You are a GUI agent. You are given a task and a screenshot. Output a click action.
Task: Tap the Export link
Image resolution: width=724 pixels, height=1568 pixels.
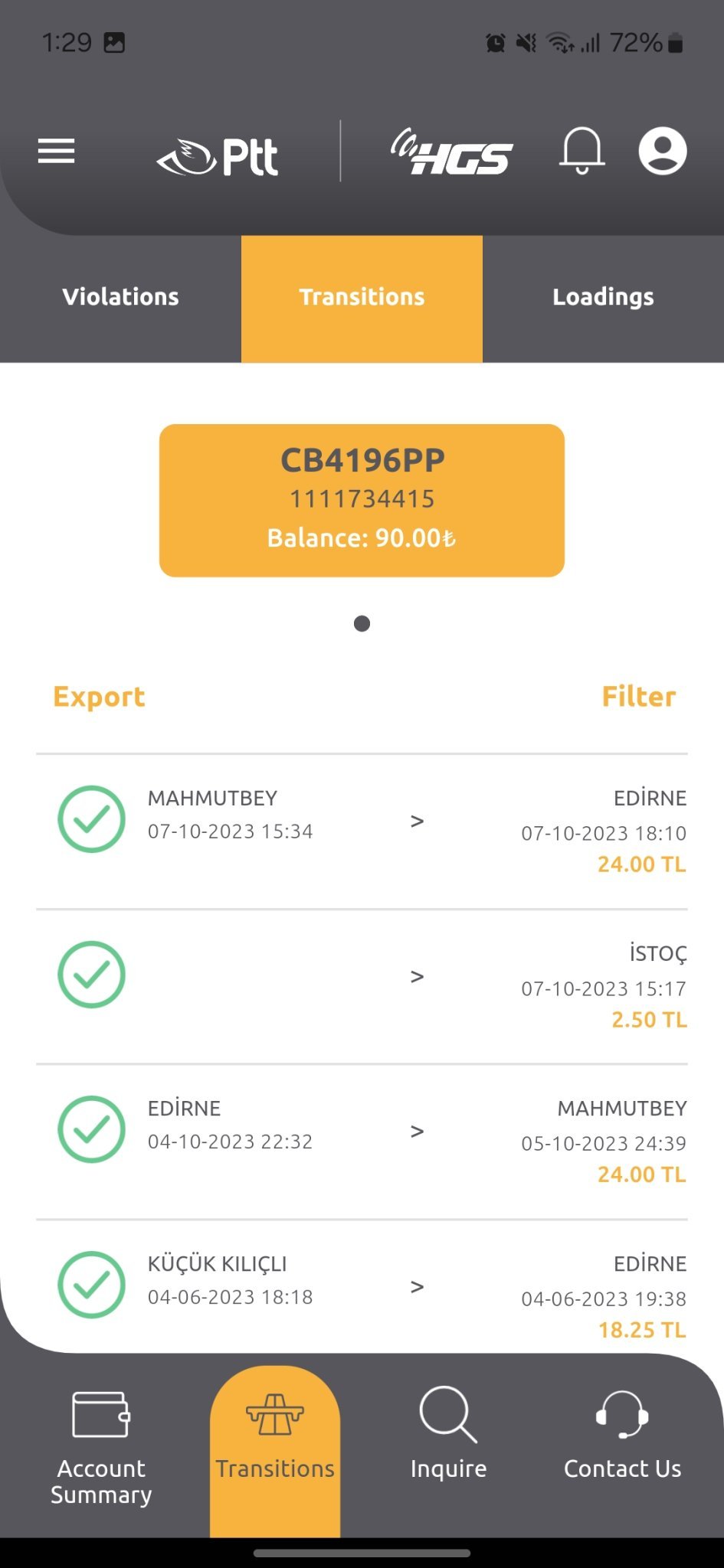[x=99, y=697]
